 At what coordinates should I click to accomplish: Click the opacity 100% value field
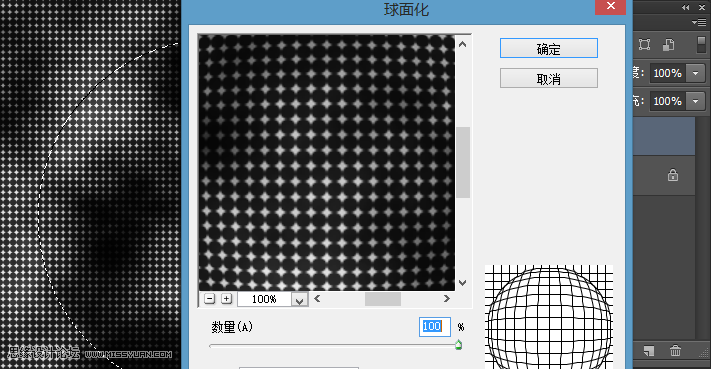667,73
